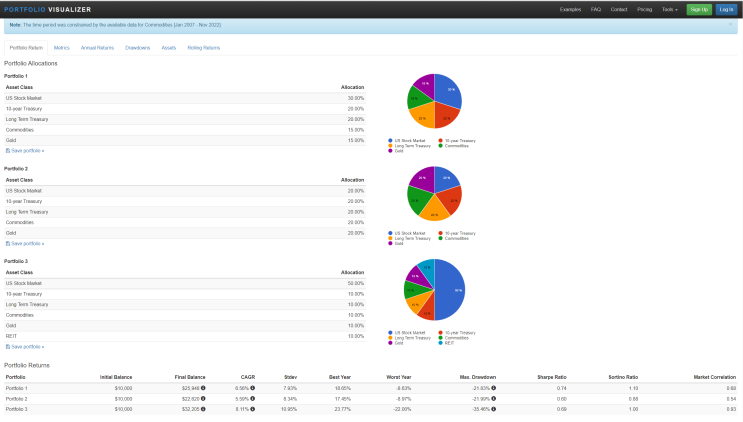Image resolution: width=743 pixels, height=422 pixels.
Task: Open the Tools dropdown menu
Action: tap(670, 9)
